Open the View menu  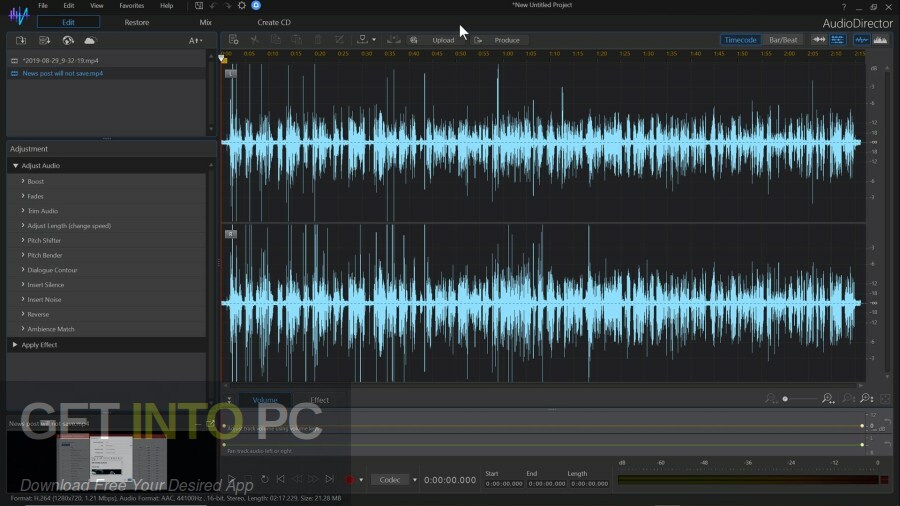click(x=96, y=6)
